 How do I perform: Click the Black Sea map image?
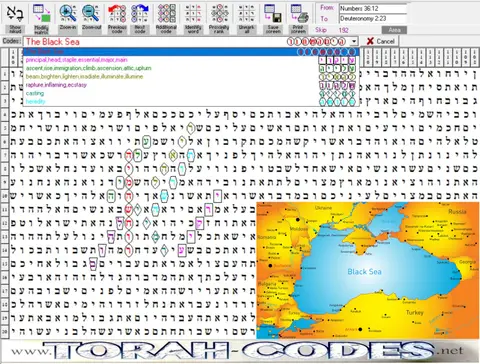pos(368,270)
